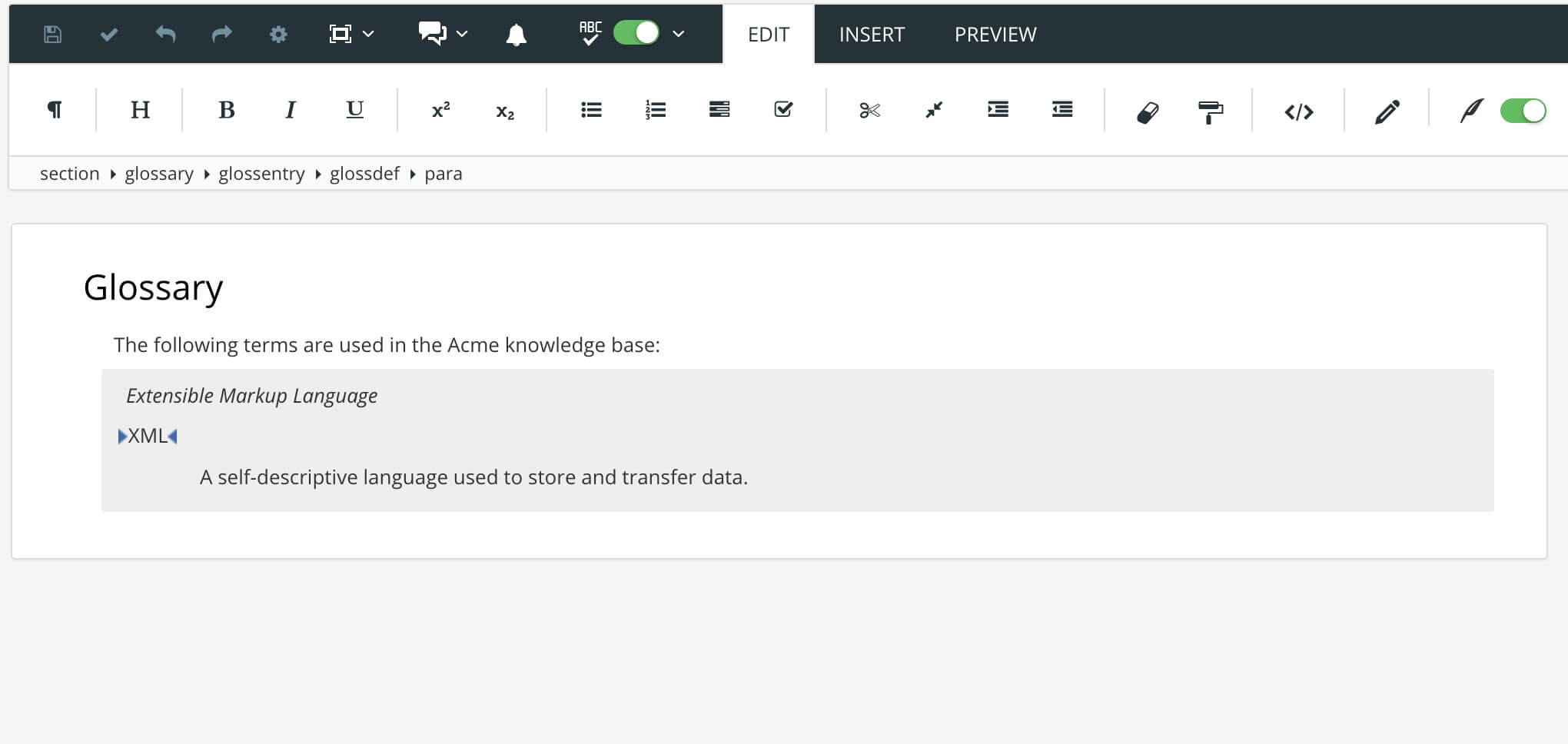Insert a bulleted list
Viewport: 1568px width, 744px height.
tap(591, 111)
